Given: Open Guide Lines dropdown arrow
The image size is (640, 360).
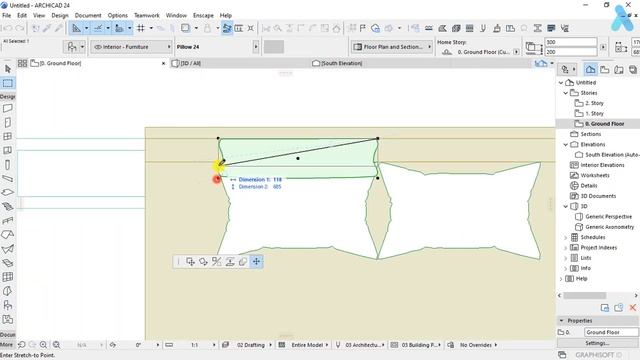Looking at the screenshot, I should click(x=87, y=28).
